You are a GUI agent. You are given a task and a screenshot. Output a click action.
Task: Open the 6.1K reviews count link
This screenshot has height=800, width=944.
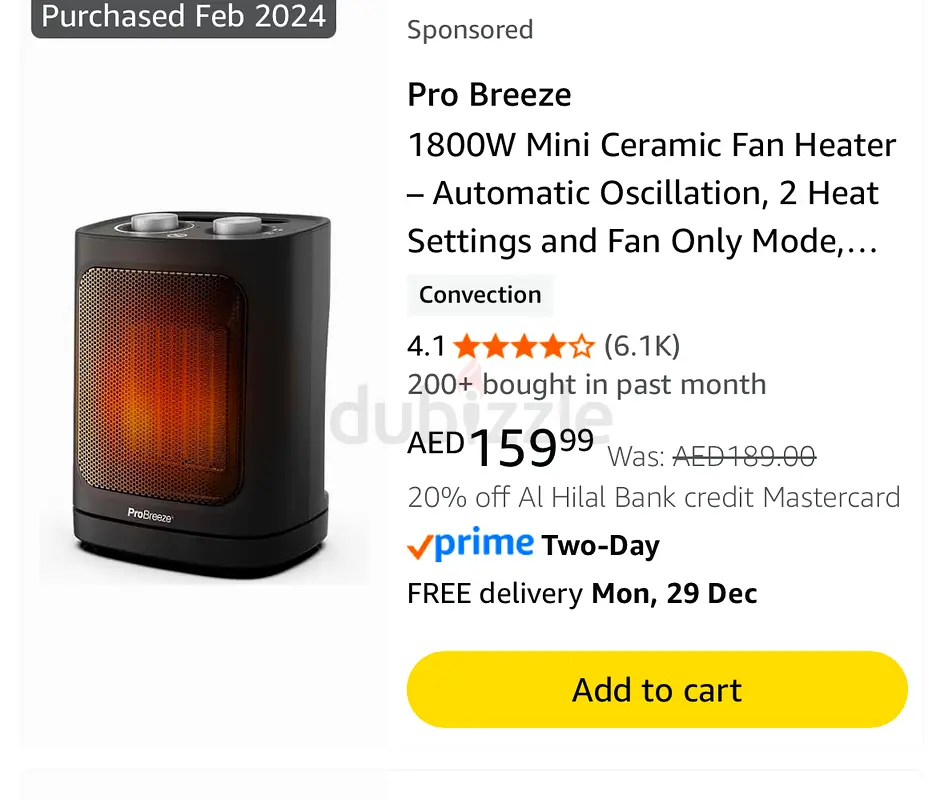point(642,346)
